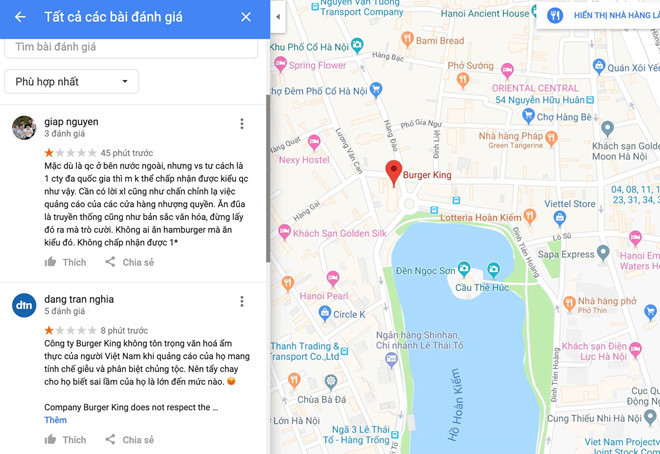The height and width of the screenshot is (454, 660).
Task: Click the reviews panel scrollbar
Action: point(268,179)
